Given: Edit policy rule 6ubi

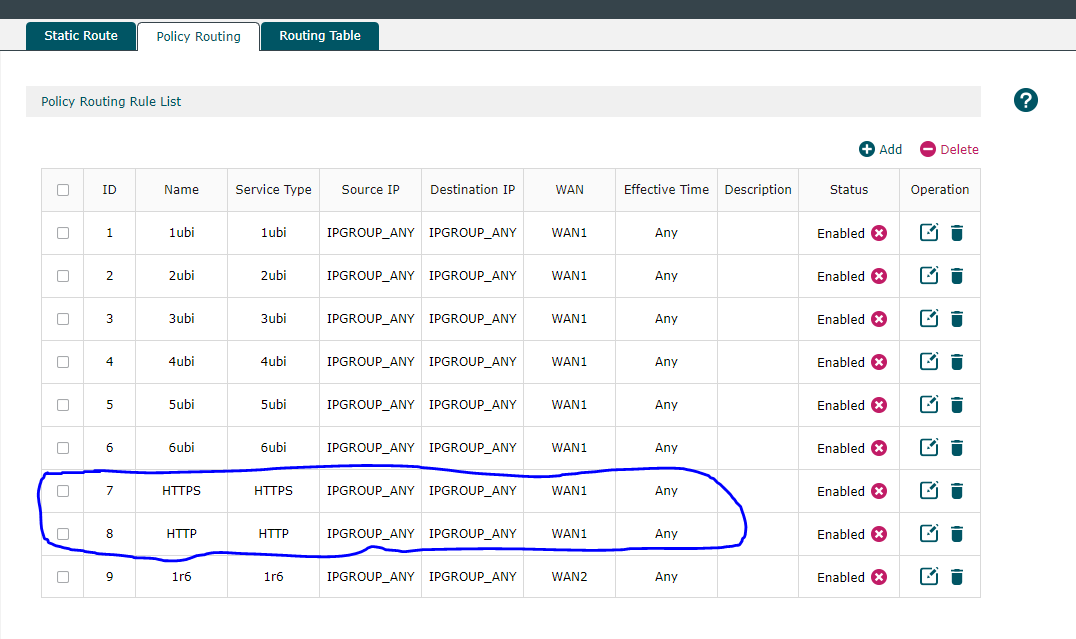Looking at the screenshot, I should (928, 448).
